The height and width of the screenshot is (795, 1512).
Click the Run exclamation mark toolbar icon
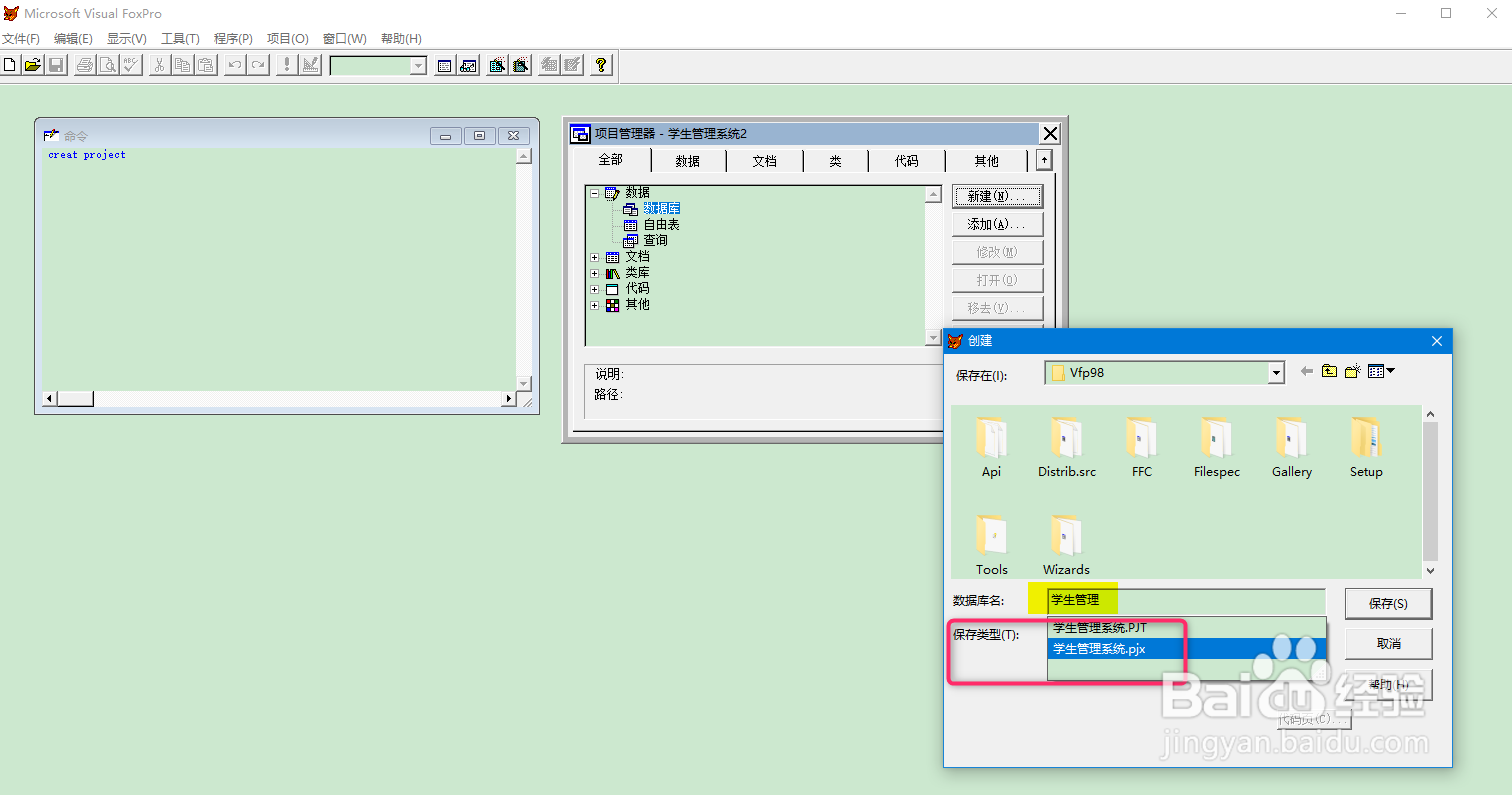(x=286, y=65)
